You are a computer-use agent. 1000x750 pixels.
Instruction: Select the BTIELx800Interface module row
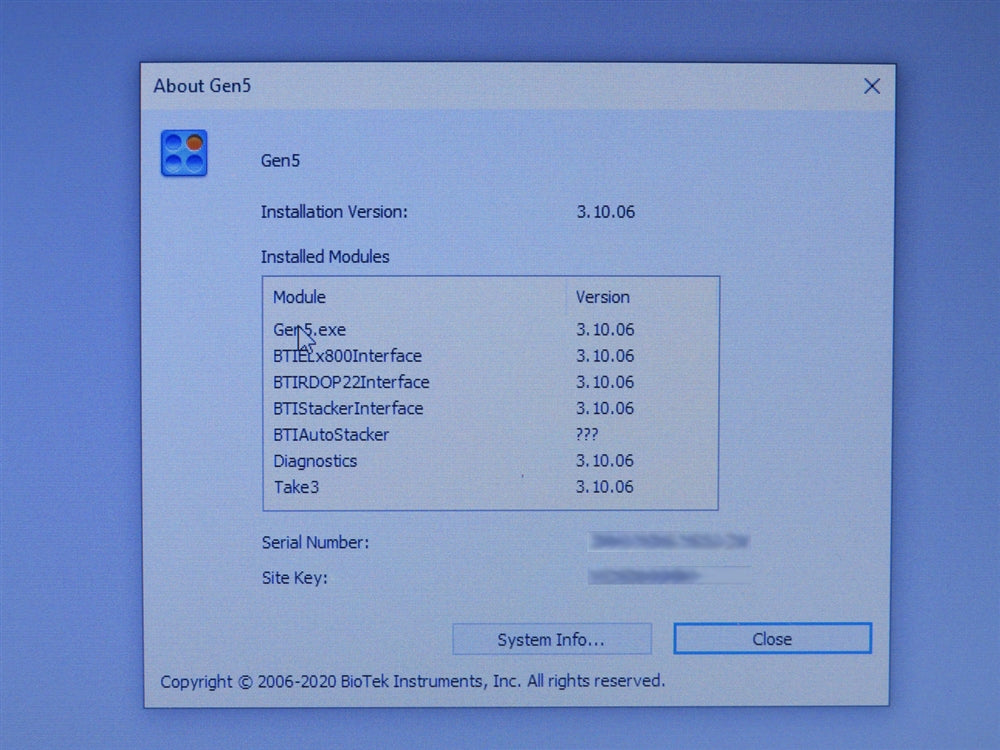(x=490, y=356)
